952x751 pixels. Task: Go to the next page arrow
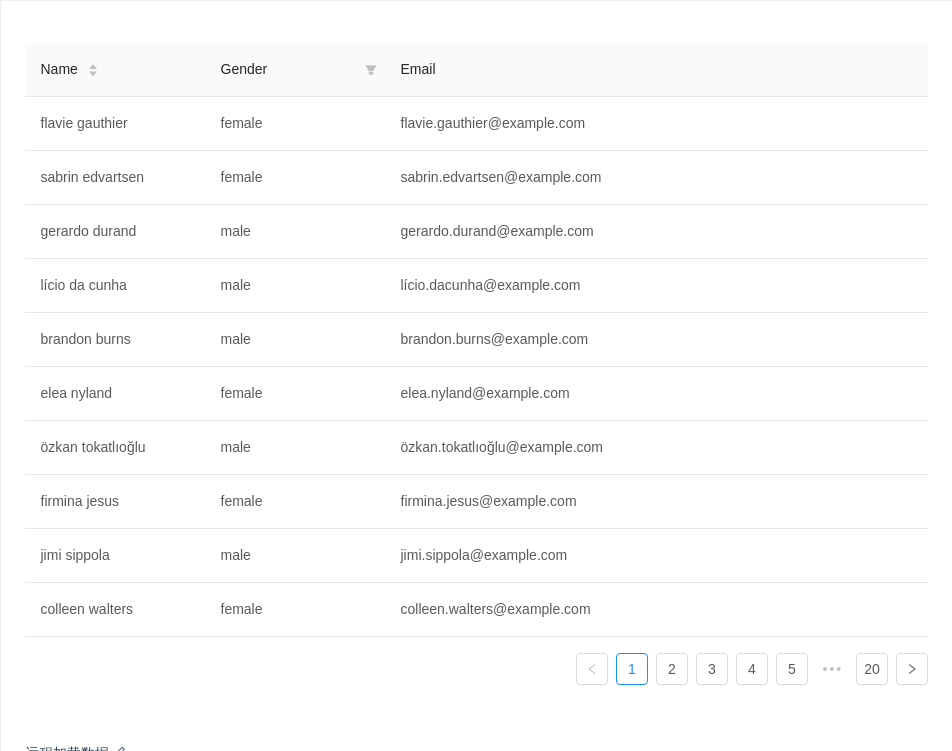[x=912, y=669]
